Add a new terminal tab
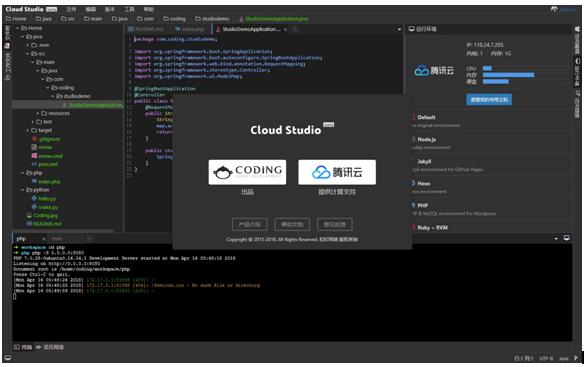 tap(90, 238)
